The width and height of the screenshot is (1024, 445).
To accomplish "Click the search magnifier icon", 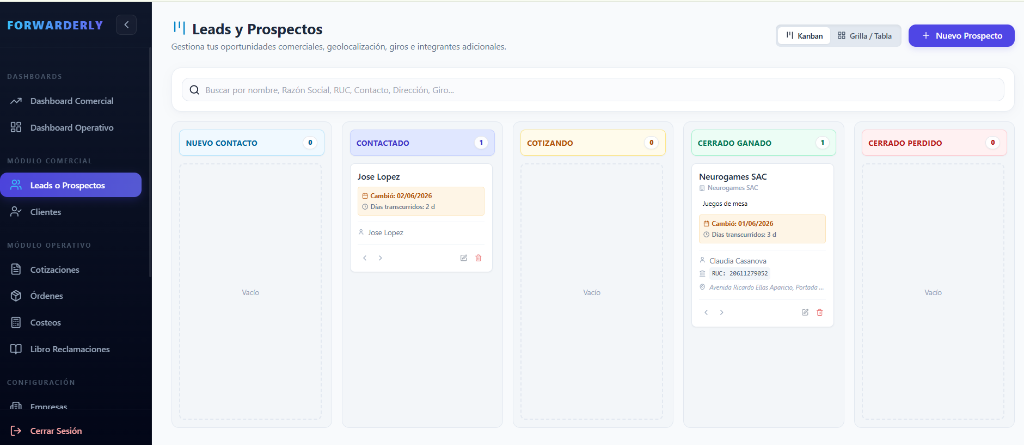I will 194,90.
